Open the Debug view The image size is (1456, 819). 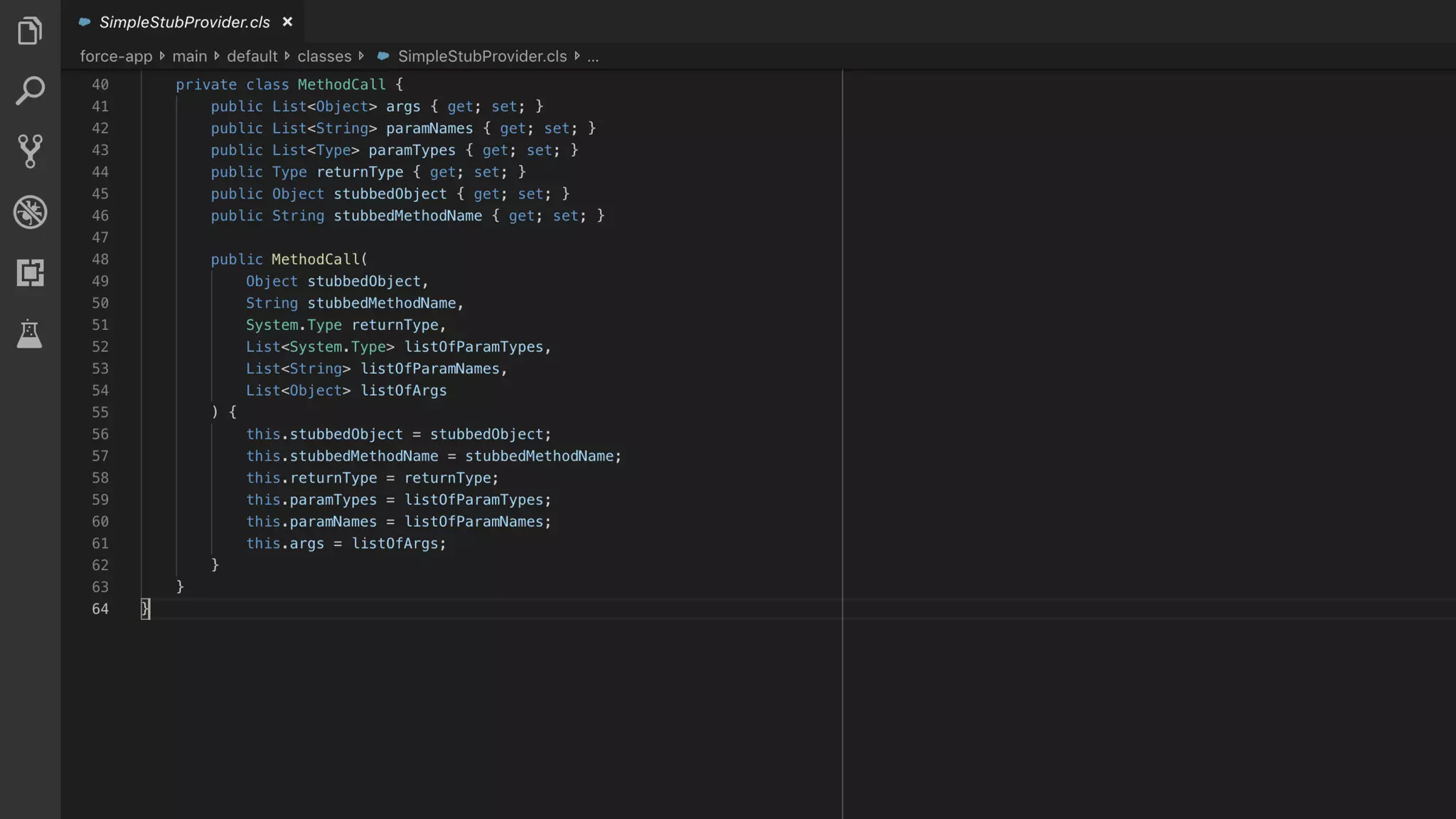coord(30,212)
